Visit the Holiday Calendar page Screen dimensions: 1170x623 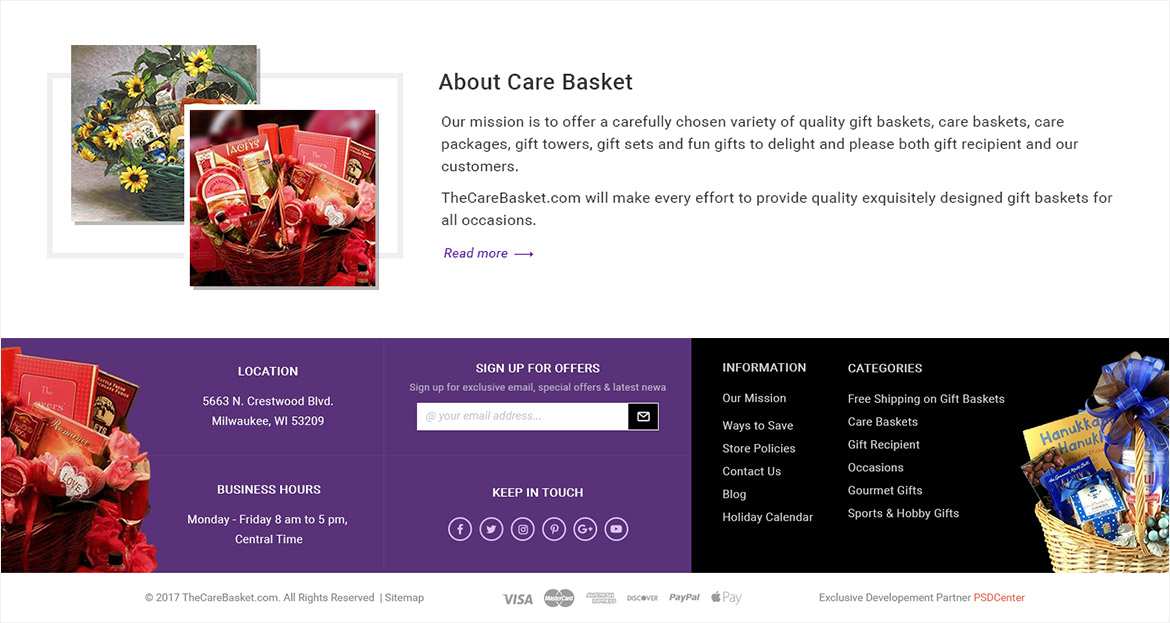click(767, 517)
